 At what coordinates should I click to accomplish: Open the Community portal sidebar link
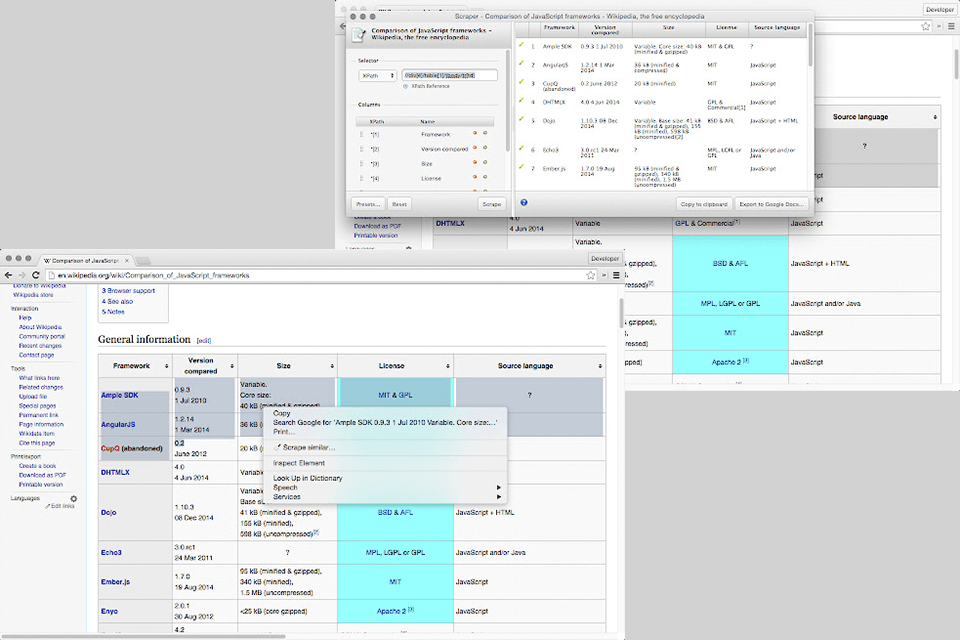click(42, 336)
